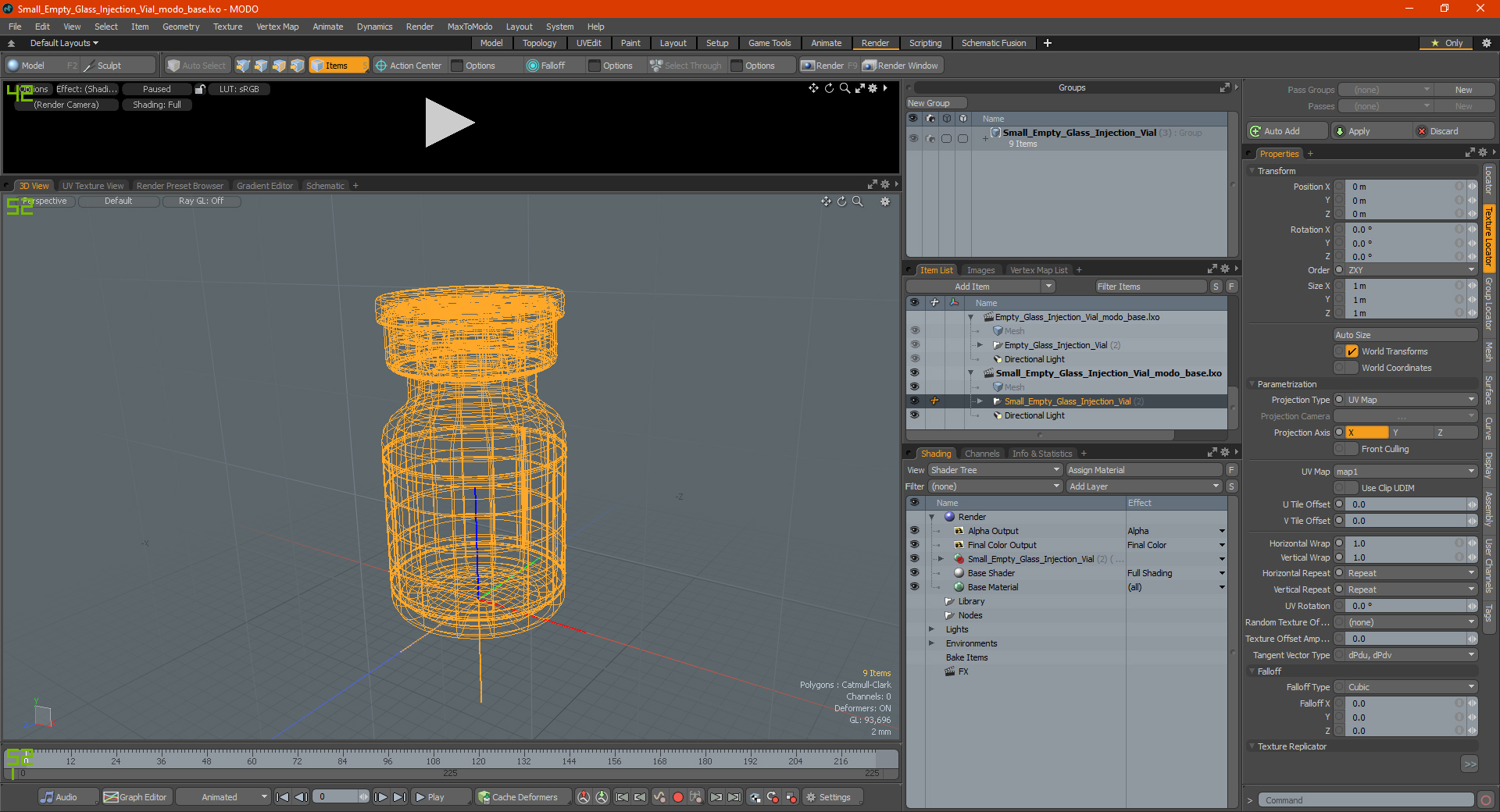Click the Only star toggle
The image size is (1500, 812).
pyautogui.click(x=1447, y=43)
